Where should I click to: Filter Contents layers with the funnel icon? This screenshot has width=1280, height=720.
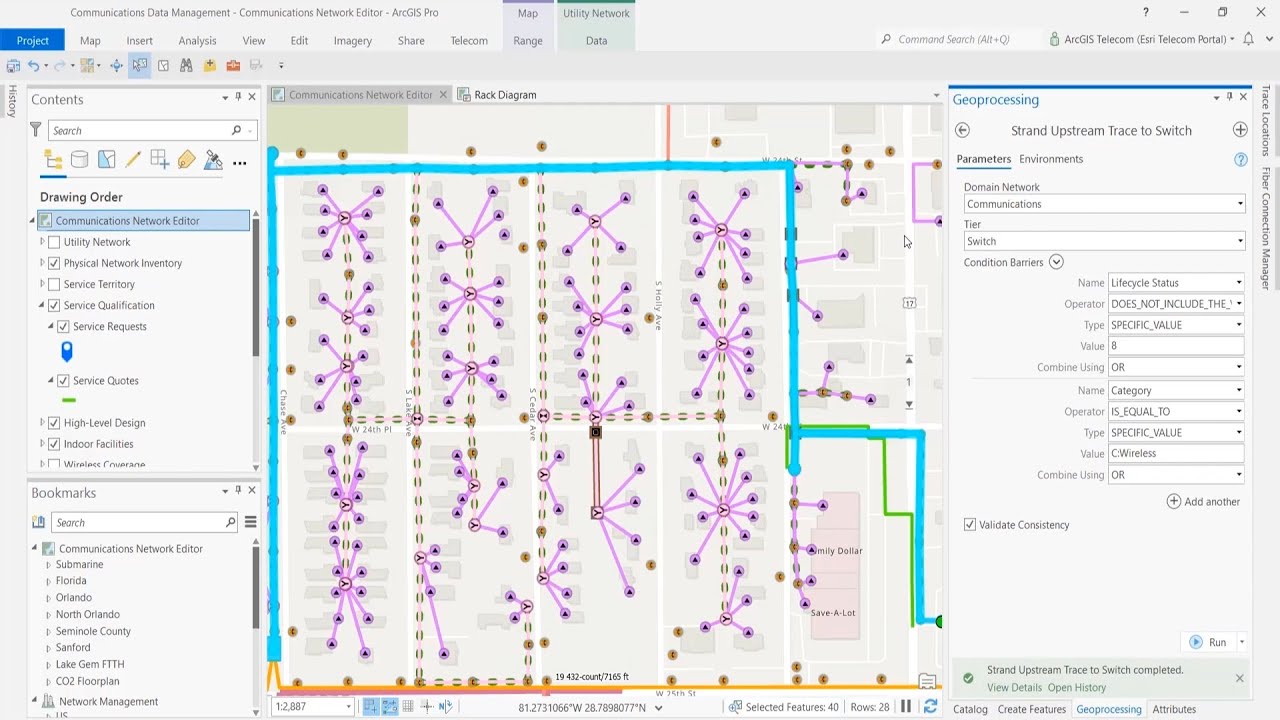coord(36,130)
